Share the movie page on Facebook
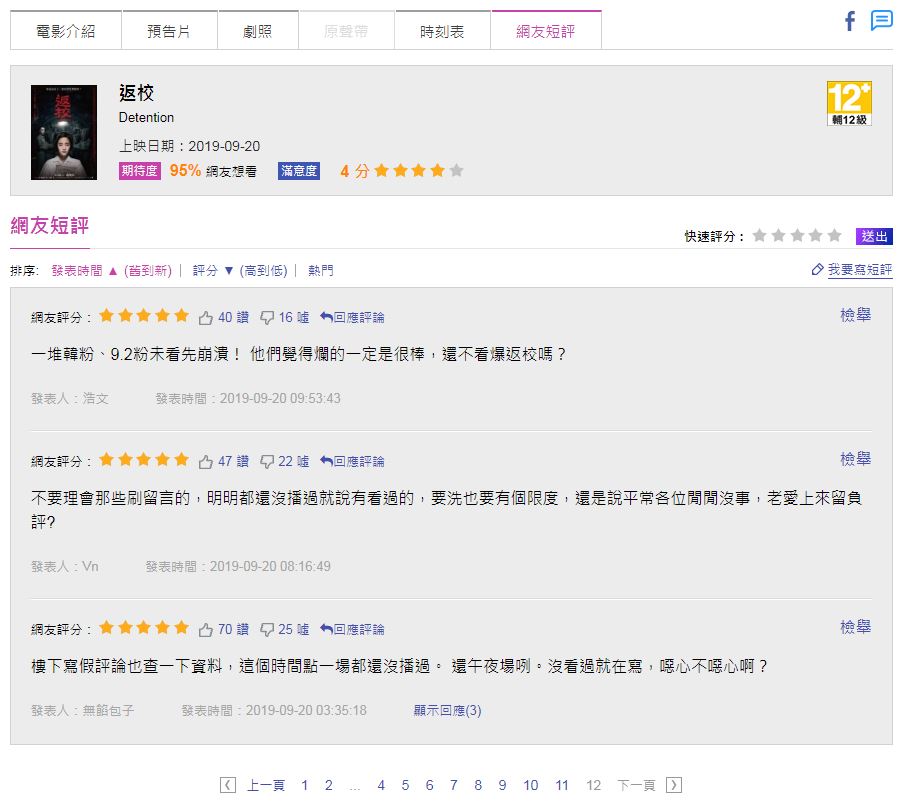 click(850, 21)
